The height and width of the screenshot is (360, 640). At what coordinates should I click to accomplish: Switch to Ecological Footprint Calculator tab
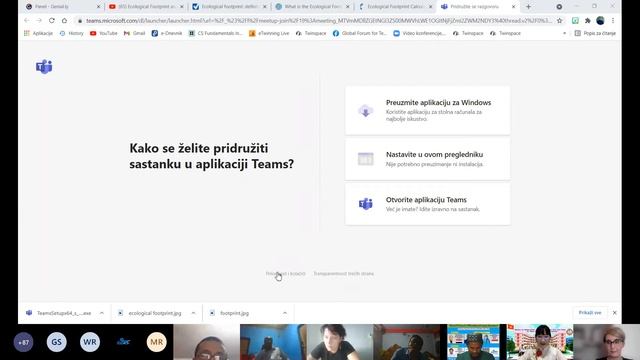tap(396, 7)
